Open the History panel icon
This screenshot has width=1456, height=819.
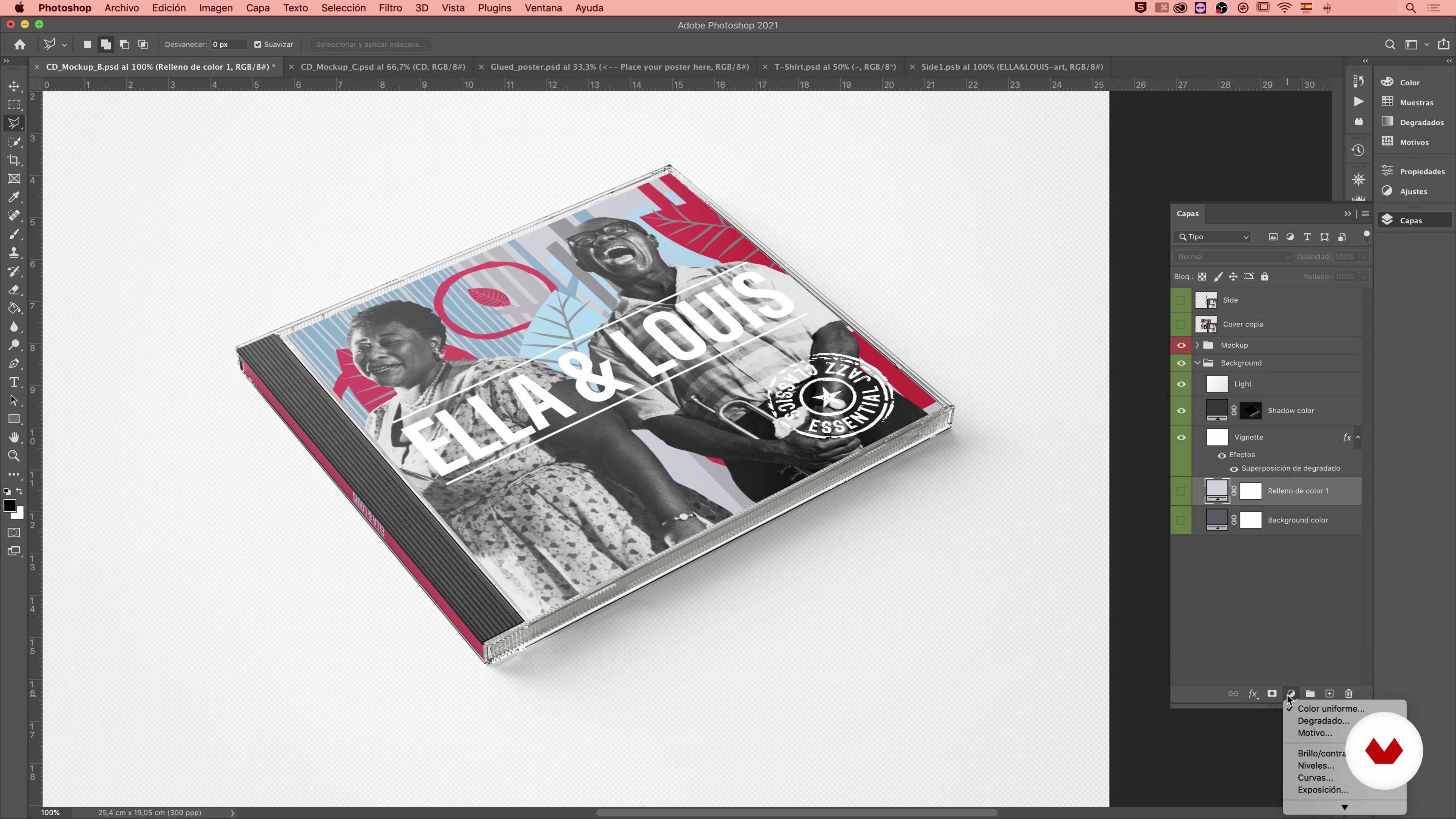point(1358,151)
